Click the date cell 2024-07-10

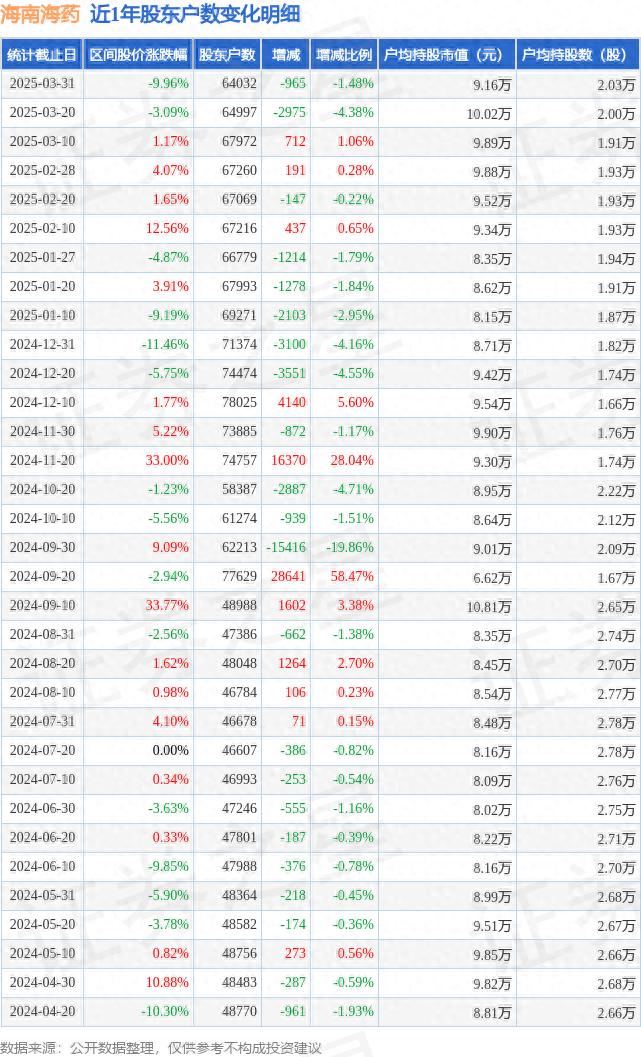[42, 779]
